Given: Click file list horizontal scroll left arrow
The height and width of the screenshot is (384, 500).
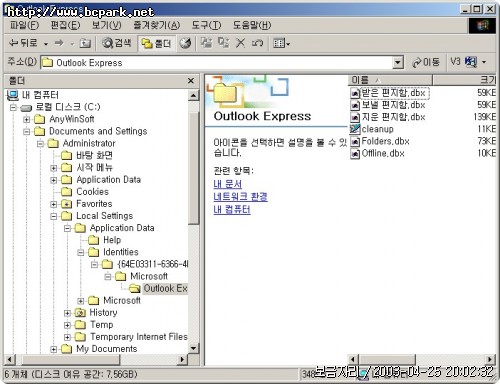Looking at the screenshot, I should tap(353, 359).
